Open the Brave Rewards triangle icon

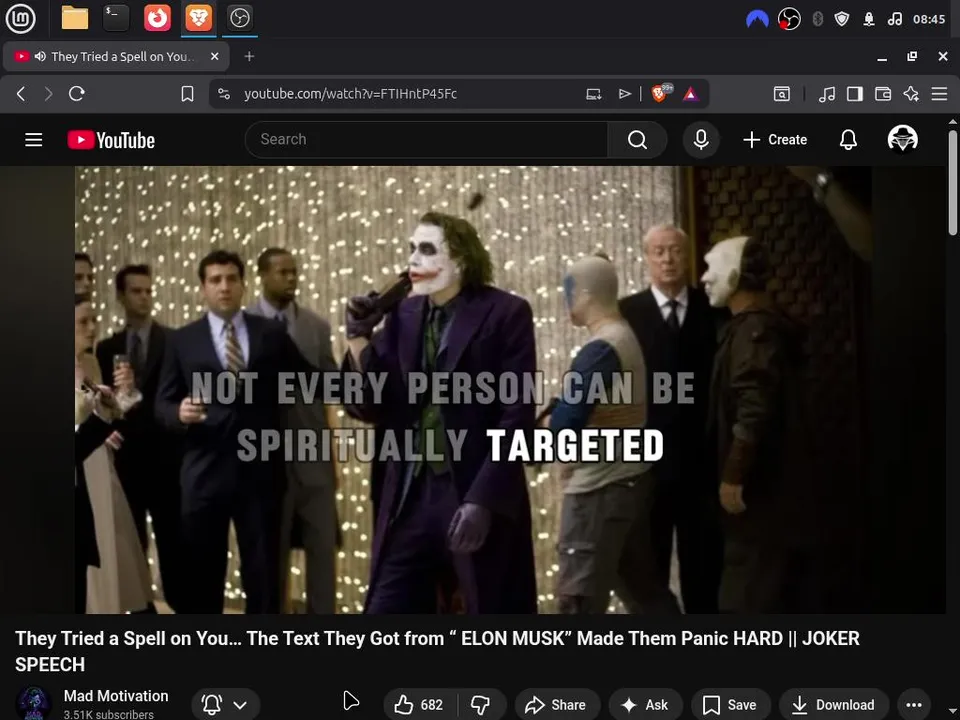pyautogui.click(x=691, y=94)
